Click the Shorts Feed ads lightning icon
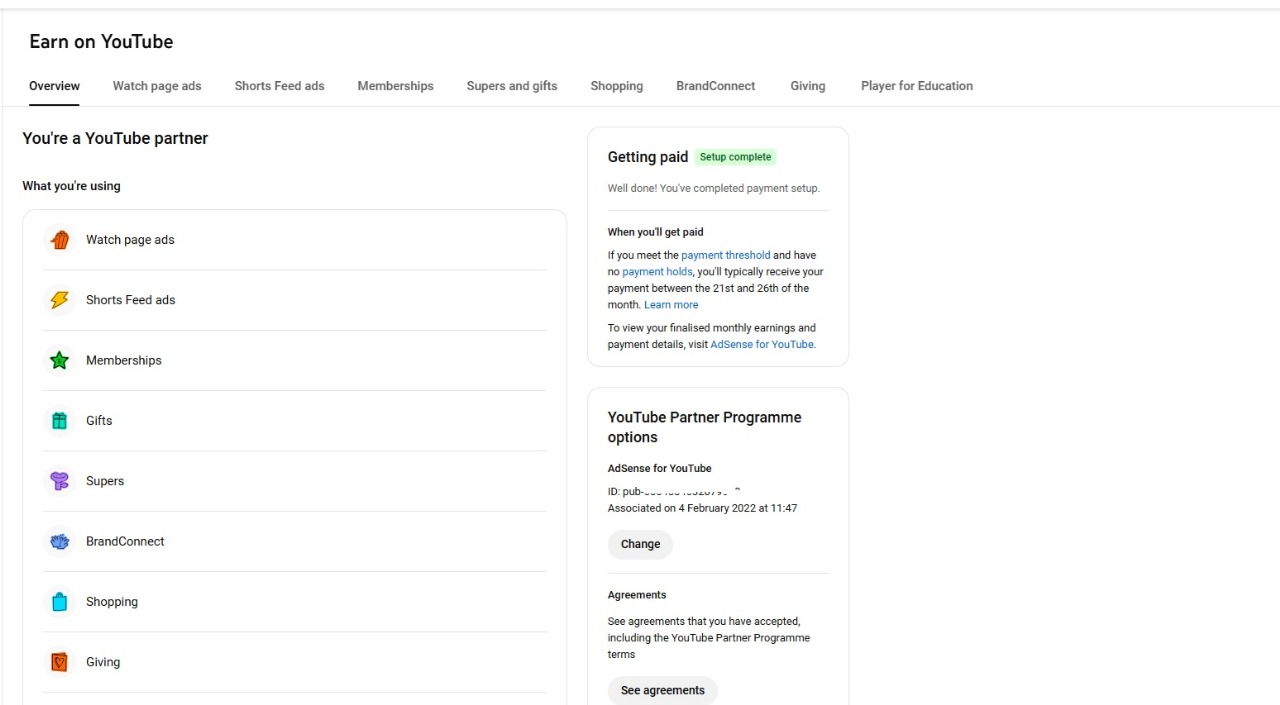The width and height of the screenshot is (1280, 705). pyautogui.click(x=60, y=300)
